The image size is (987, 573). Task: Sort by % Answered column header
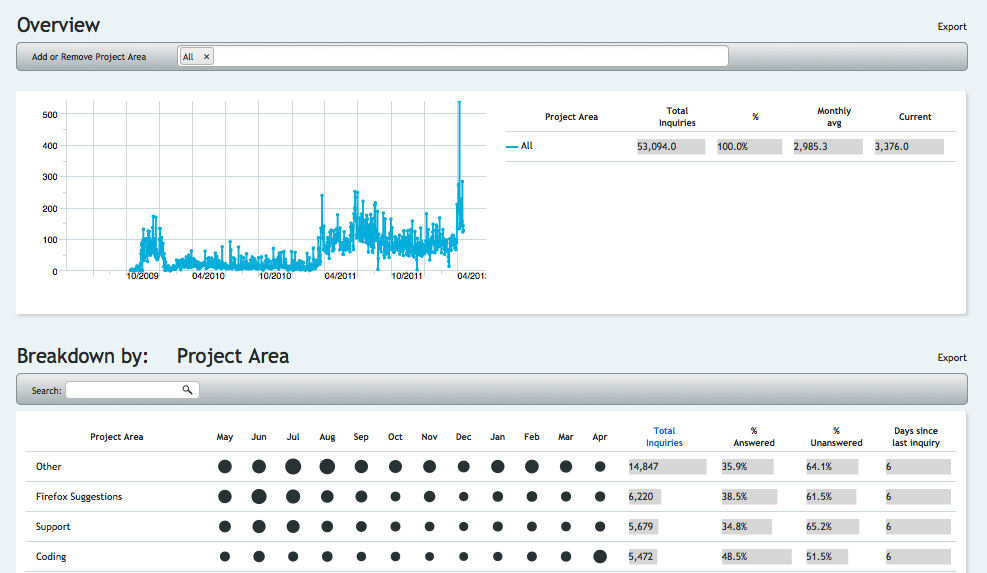pos(753,437)
